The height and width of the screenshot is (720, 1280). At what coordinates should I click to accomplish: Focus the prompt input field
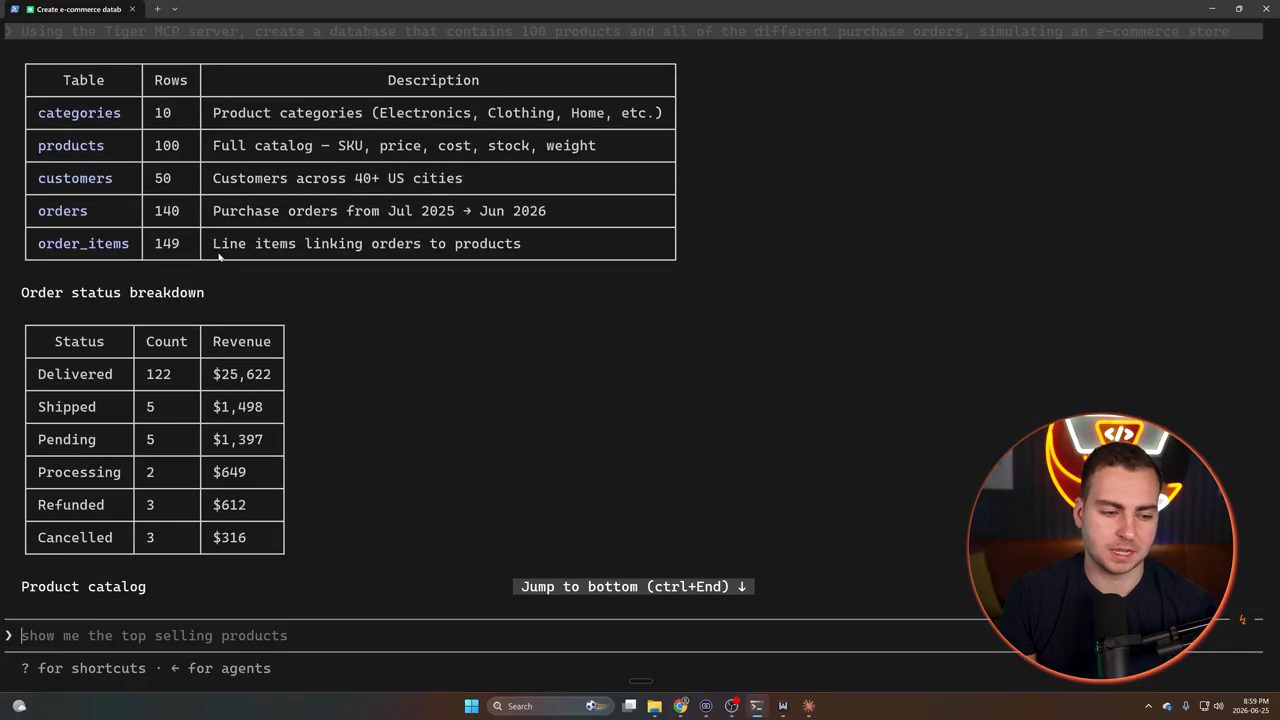pyautogui.click(x=620, y=636)
